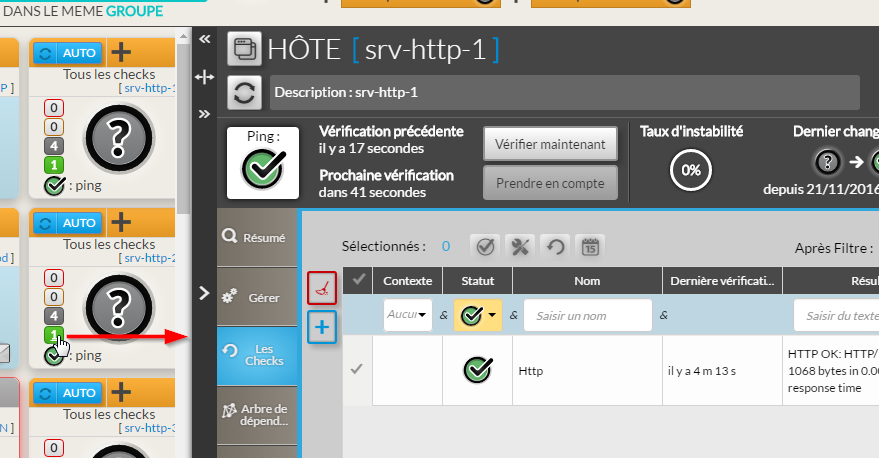The image size is (879, 458).
Task: Select the Http check row checkbox
Action: coord(358,370)
